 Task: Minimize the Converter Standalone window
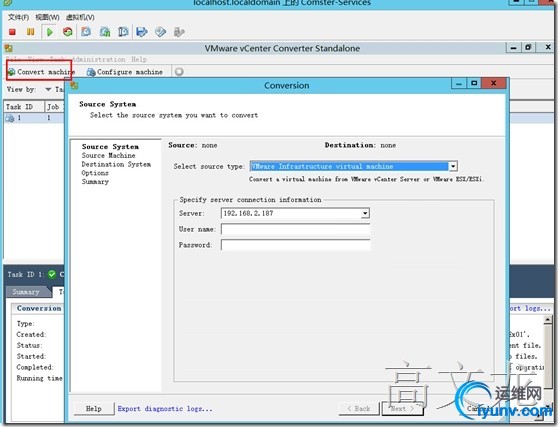click(514, 47)
